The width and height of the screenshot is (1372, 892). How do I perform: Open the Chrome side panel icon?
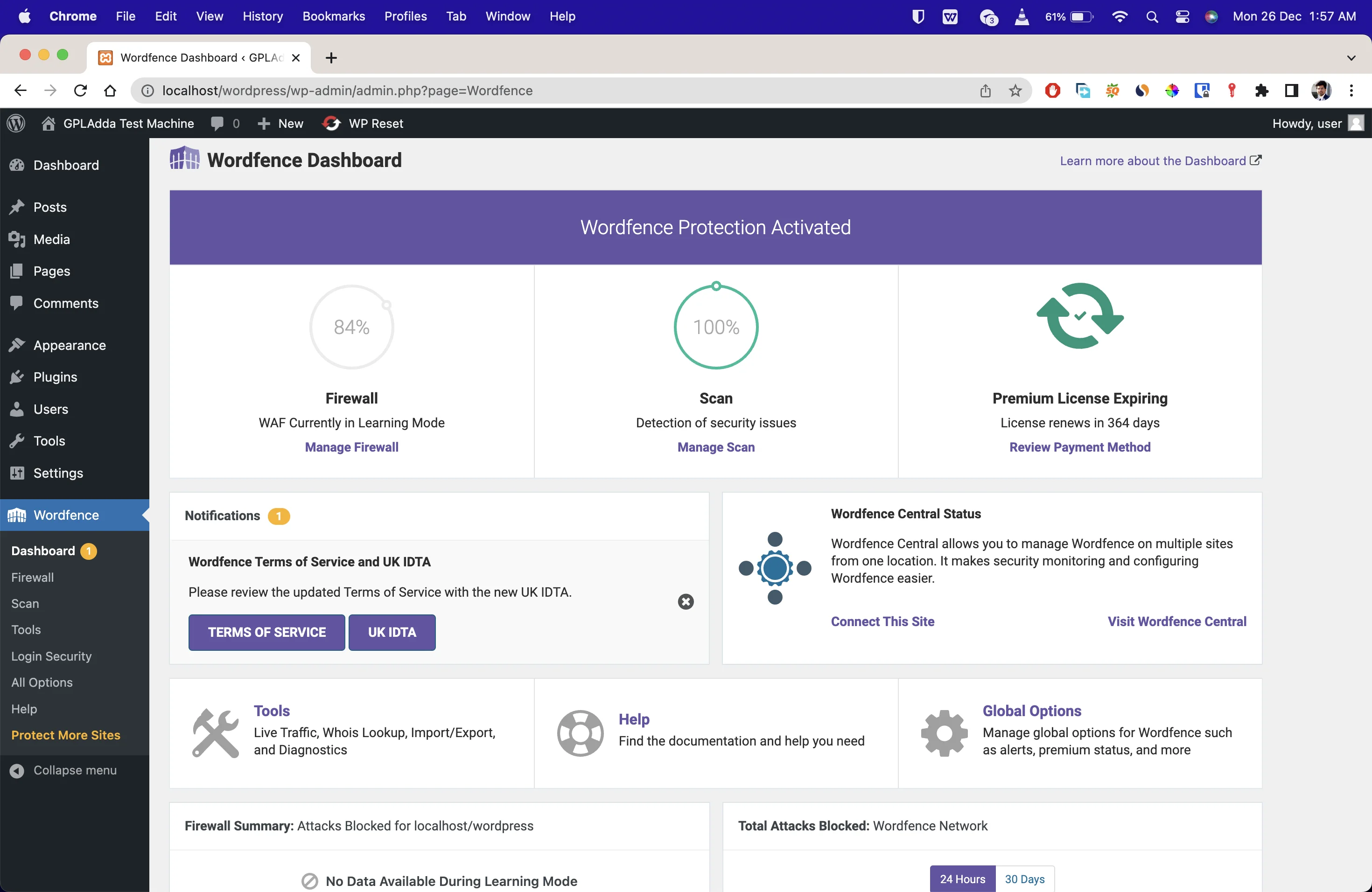(x=1291, y=91)
